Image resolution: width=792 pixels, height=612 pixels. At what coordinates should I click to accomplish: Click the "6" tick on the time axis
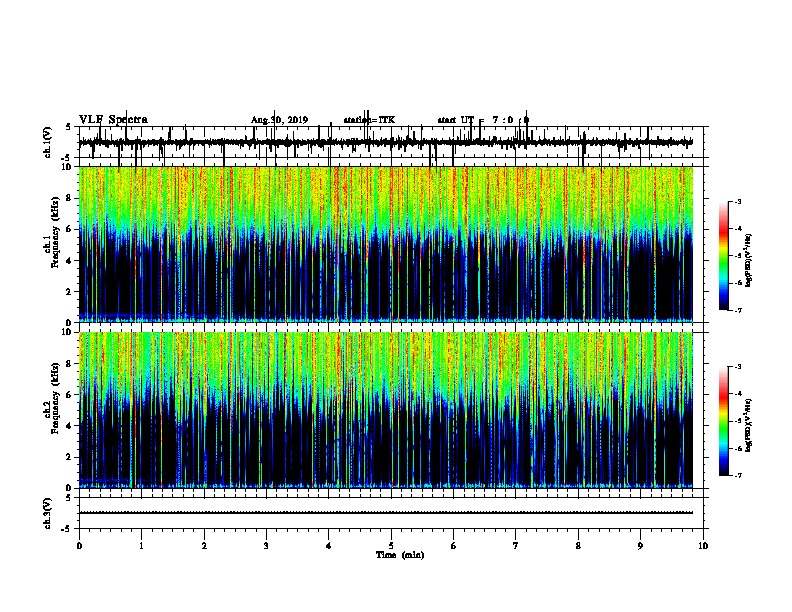click(454, 545)
